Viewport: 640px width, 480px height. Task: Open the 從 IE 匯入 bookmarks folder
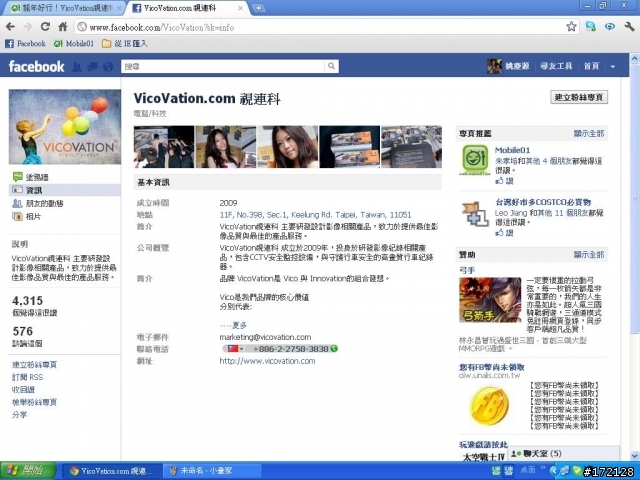[x=124, y=43]
